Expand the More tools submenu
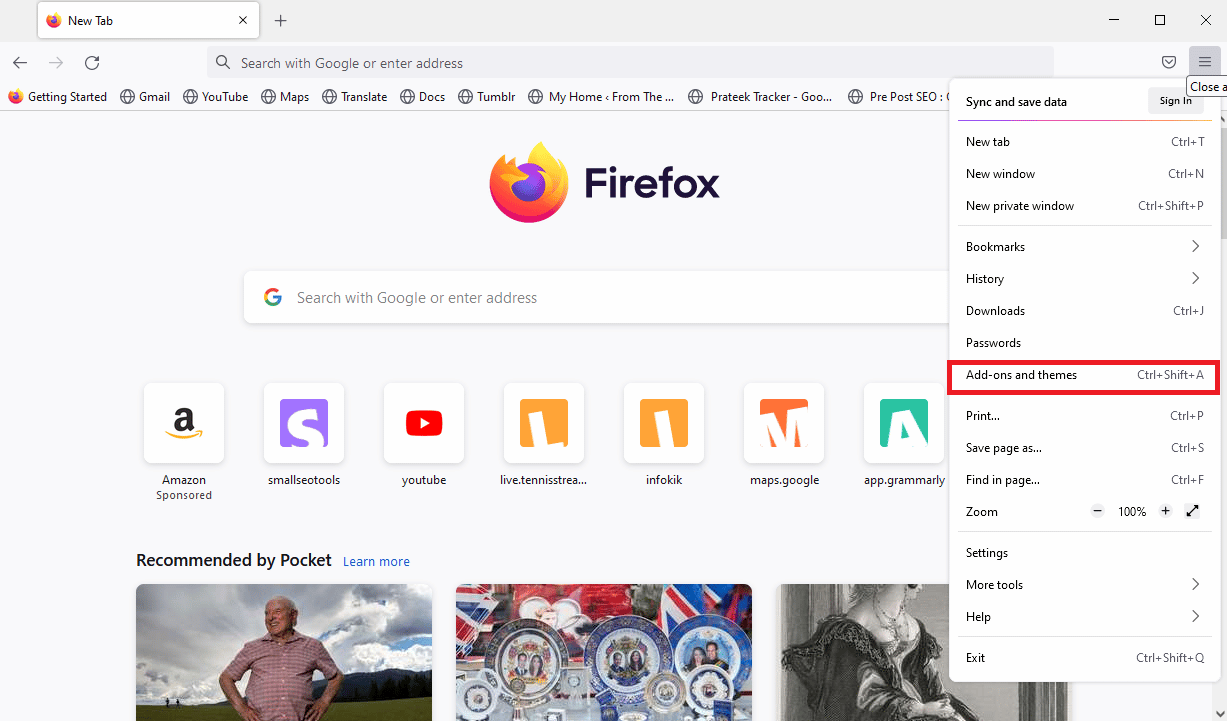This screenshot has height=721, width=1227. 1084,584
